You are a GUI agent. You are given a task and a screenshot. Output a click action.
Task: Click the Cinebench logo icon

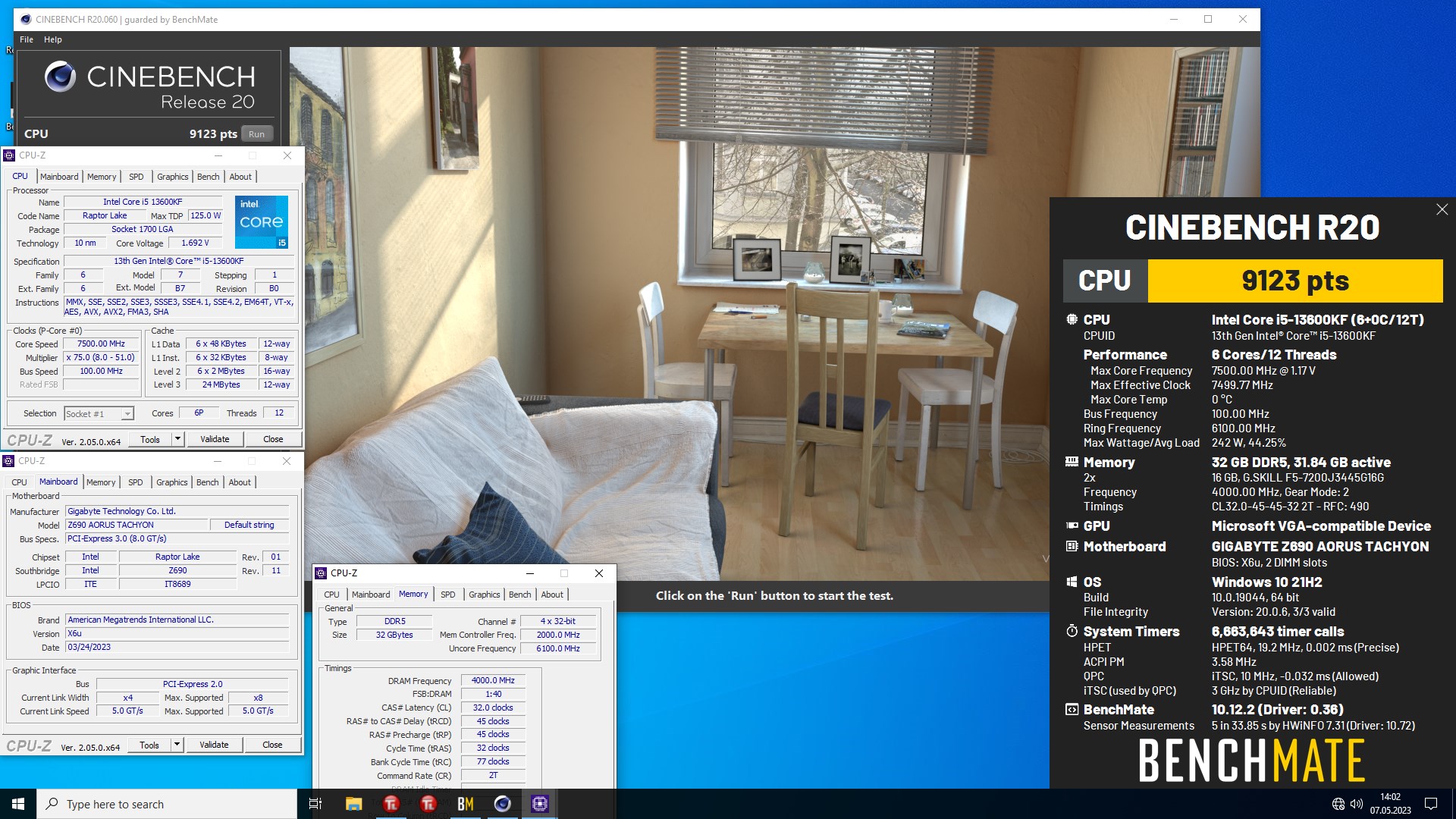[60, 77]
